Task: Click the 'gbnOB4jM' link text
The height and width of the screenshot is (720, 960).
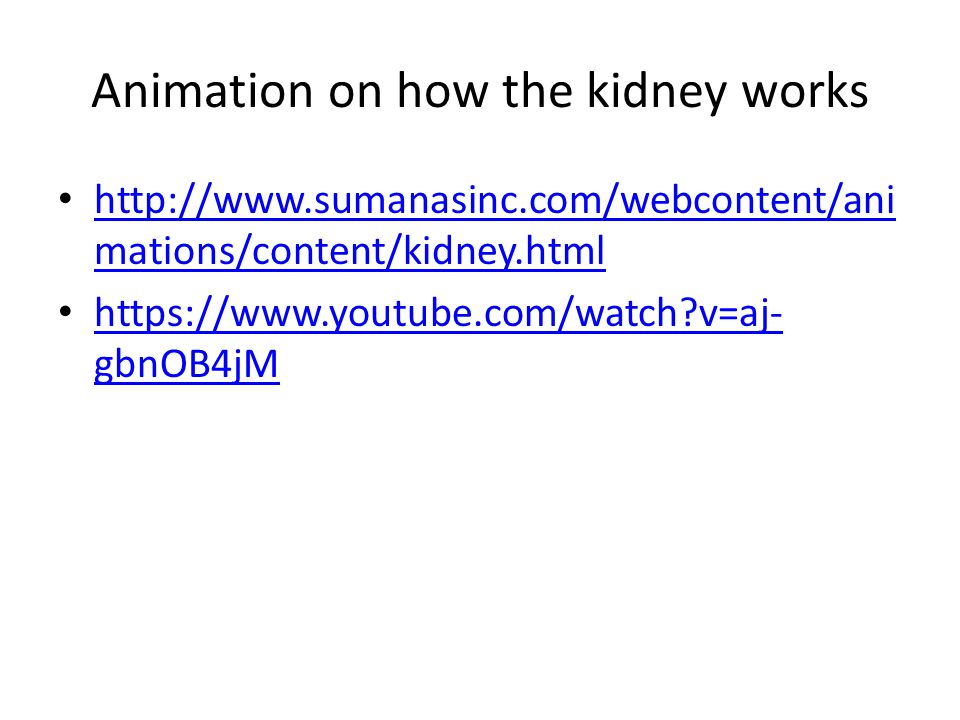Action: 187,364
